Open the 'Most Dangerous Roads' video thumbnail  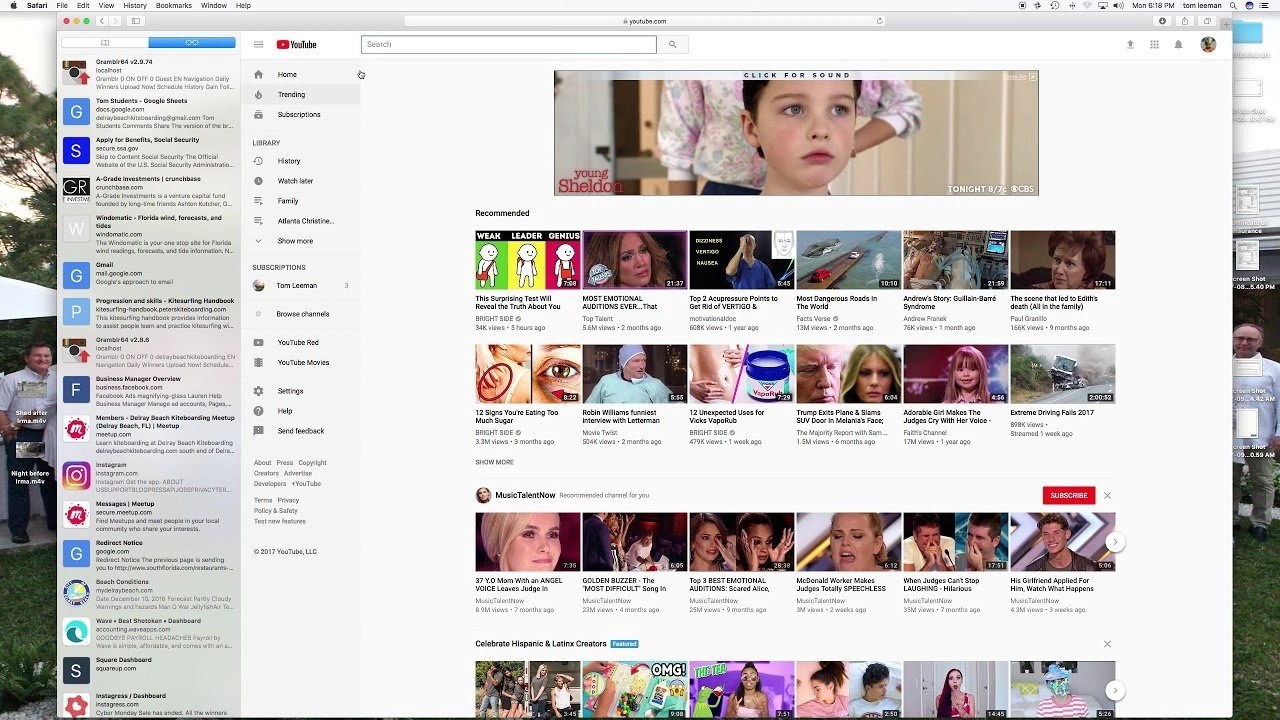(849, 260)
